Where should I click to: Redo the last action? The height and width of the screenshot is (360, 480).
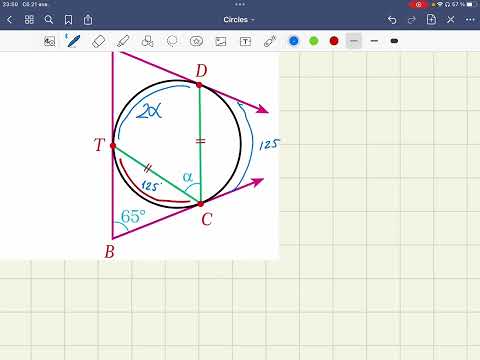tap(412, 20)
